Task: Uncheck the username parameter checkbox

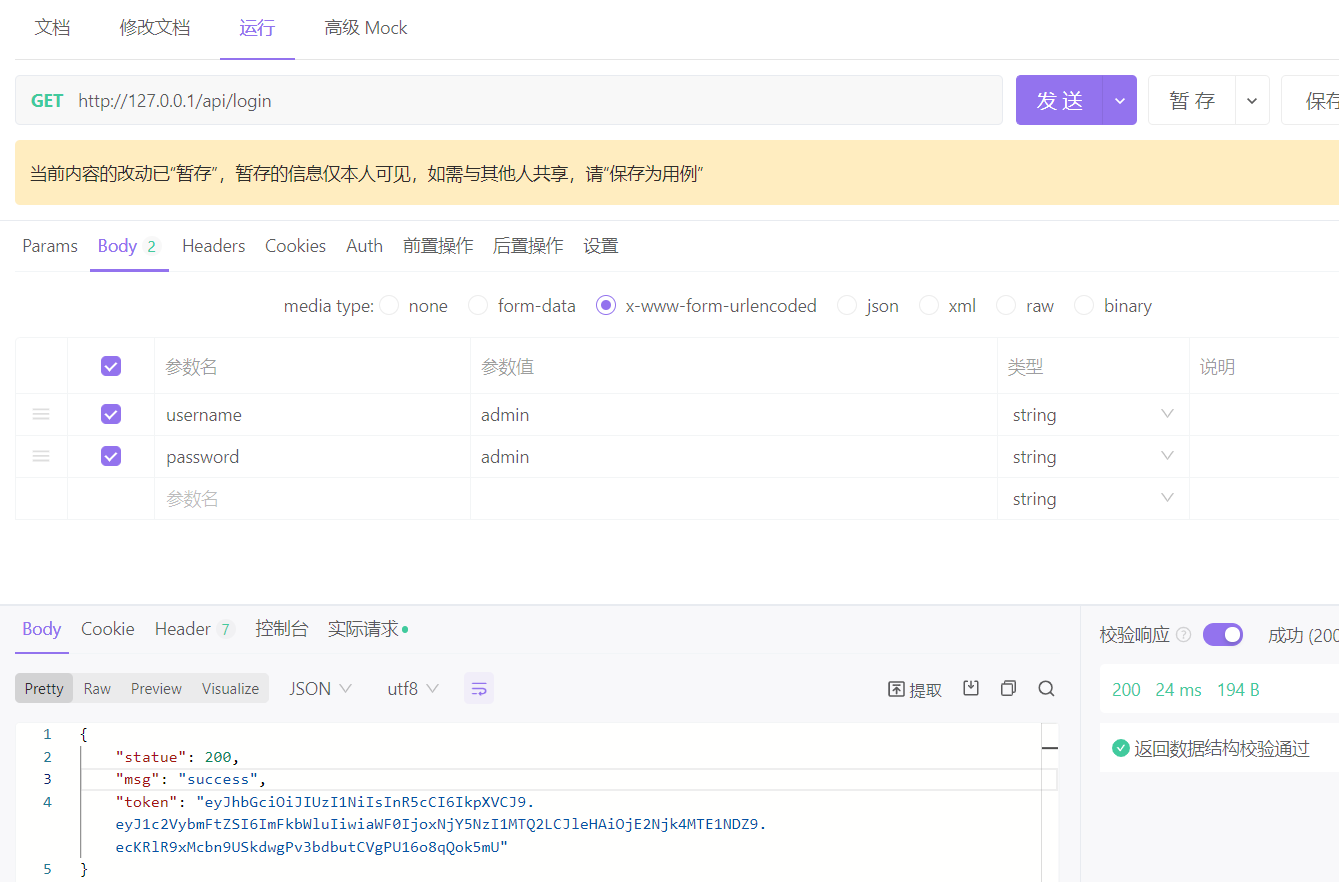Action: tap(111, 414)
